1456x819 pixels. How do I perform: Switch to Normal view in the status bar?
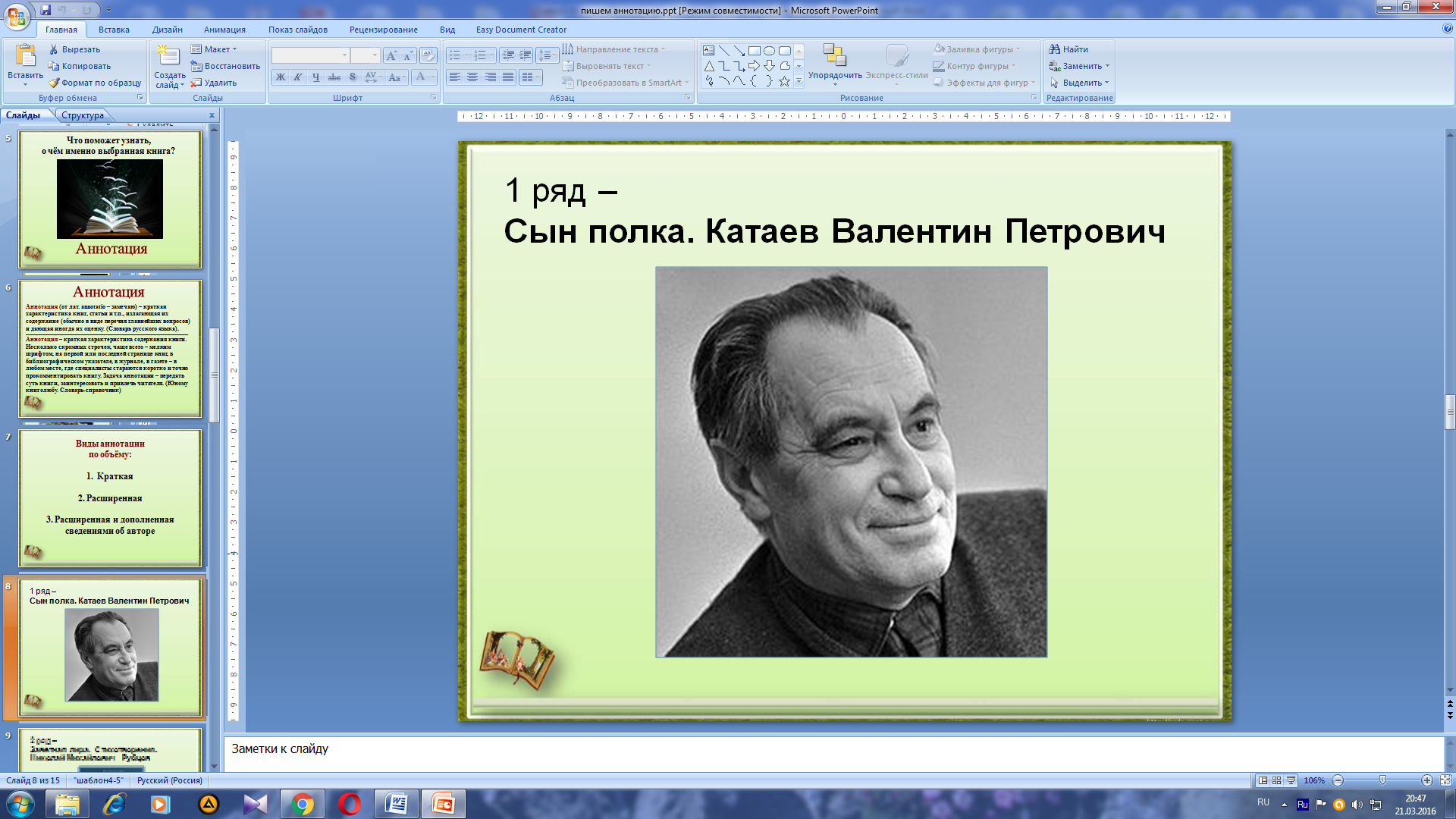[1263, 780]
